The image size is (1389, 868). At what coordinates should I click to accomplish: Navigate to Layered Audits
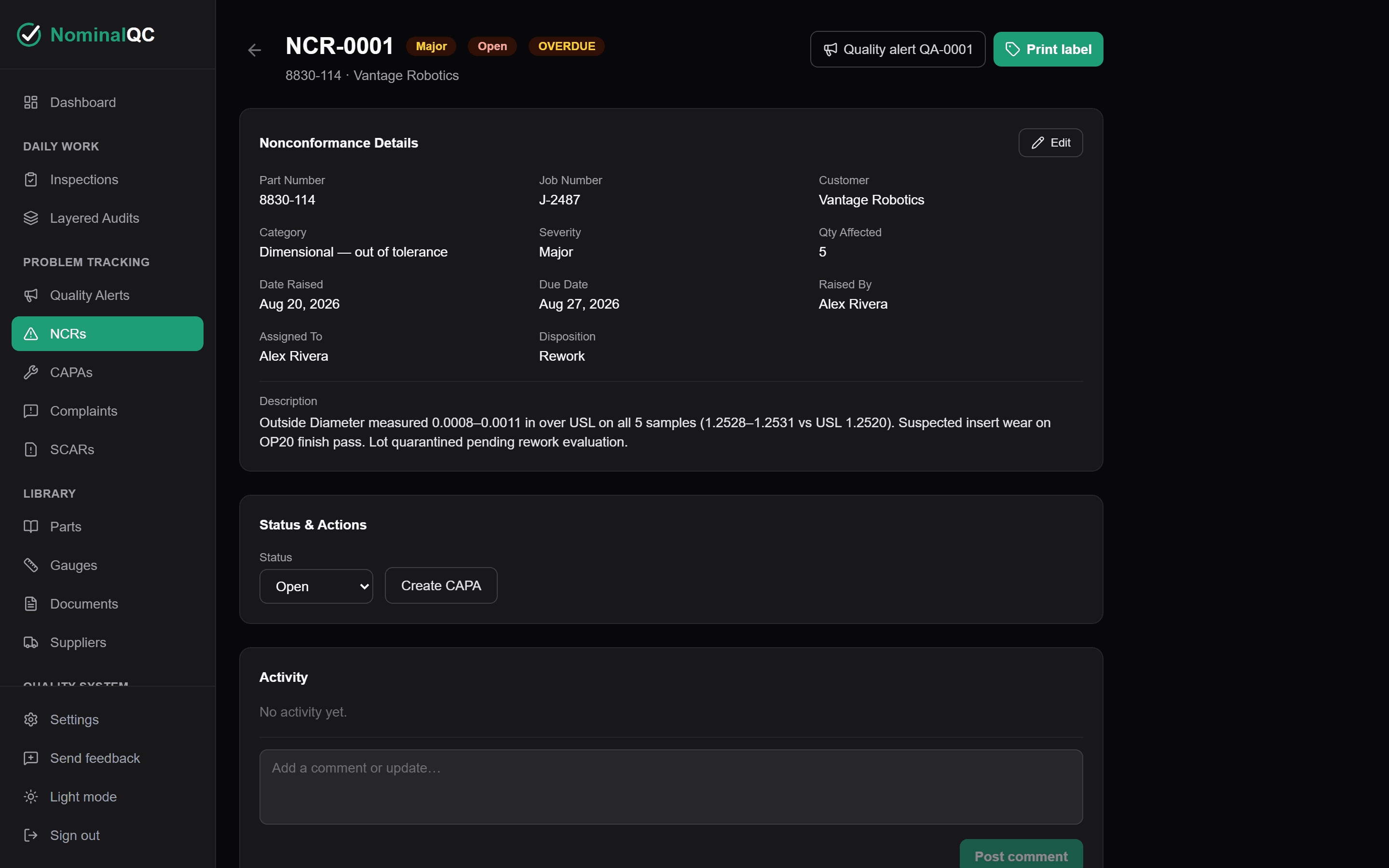[108, 218]
